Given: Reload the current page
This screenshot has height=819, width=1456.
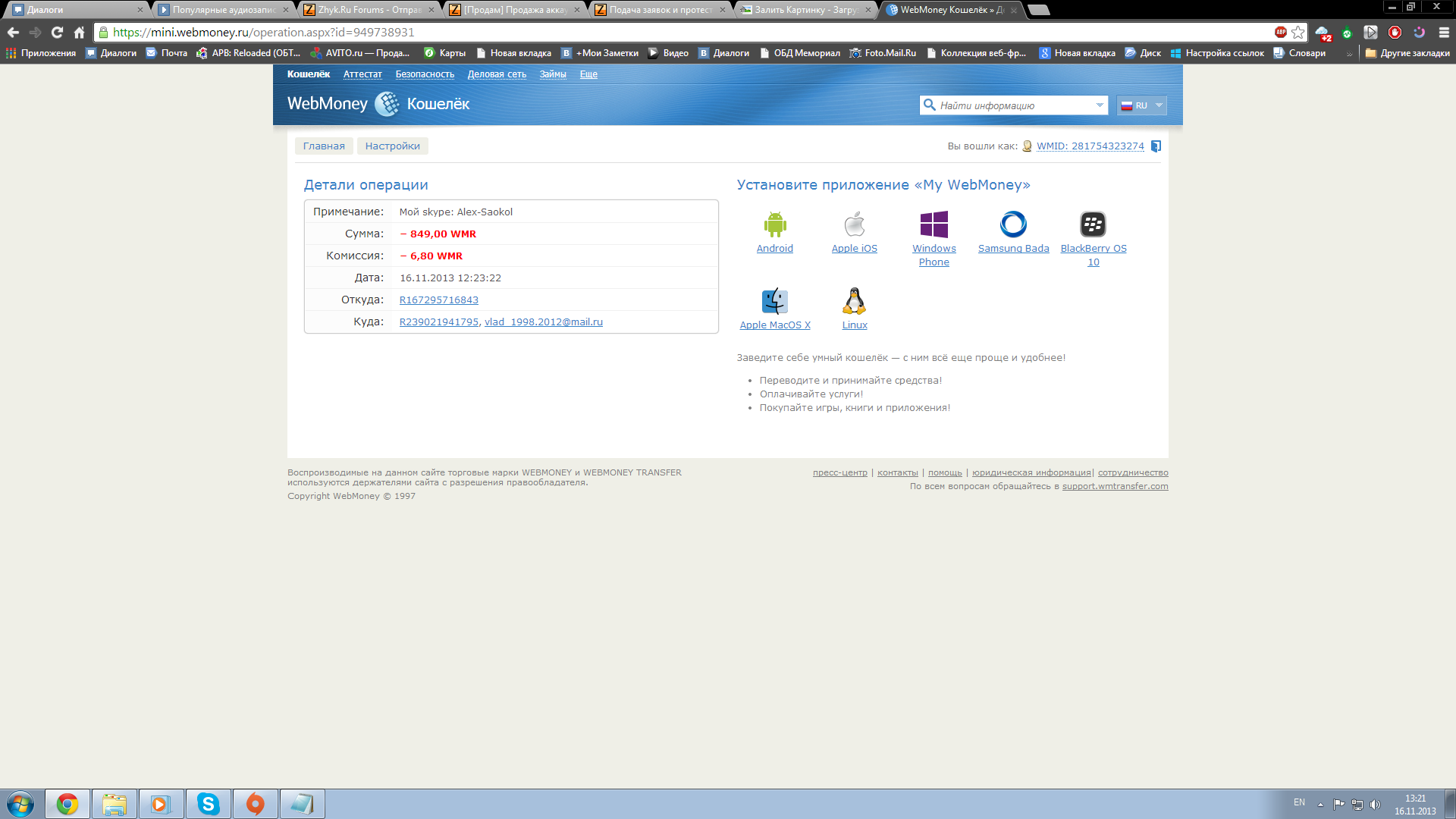Looking at the screenshot, I should pyautogui.click(x=57, y=33).
